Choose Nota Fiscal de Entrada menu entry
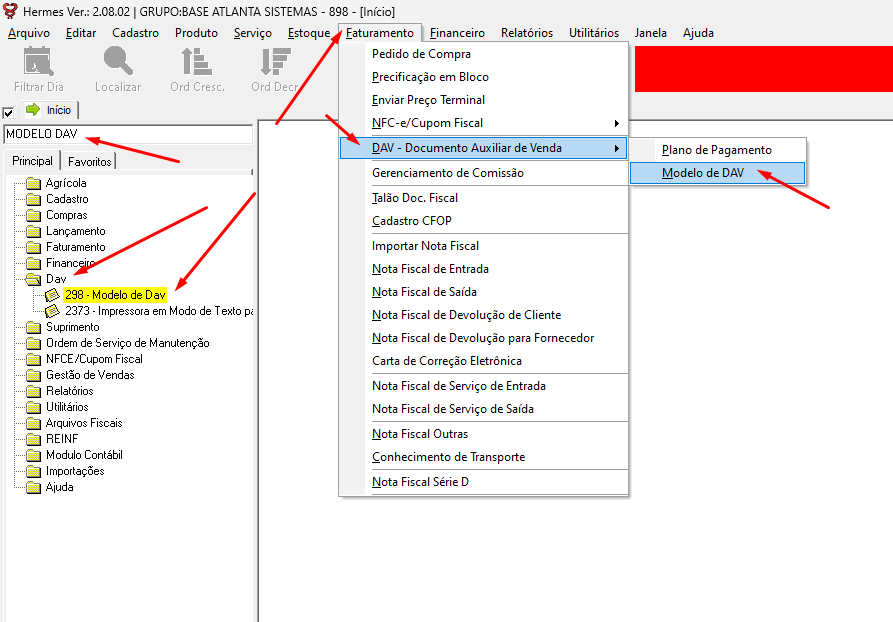 pyautogui.click(x=484, y=269)
